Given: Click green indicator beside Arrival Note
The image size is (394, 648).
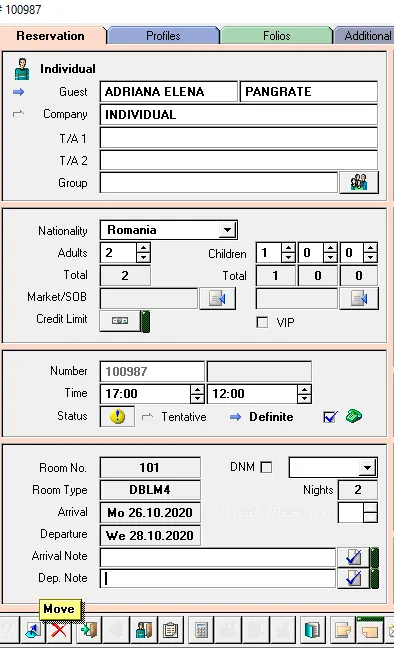Looking at the screenshot, I should pos(374,557).
